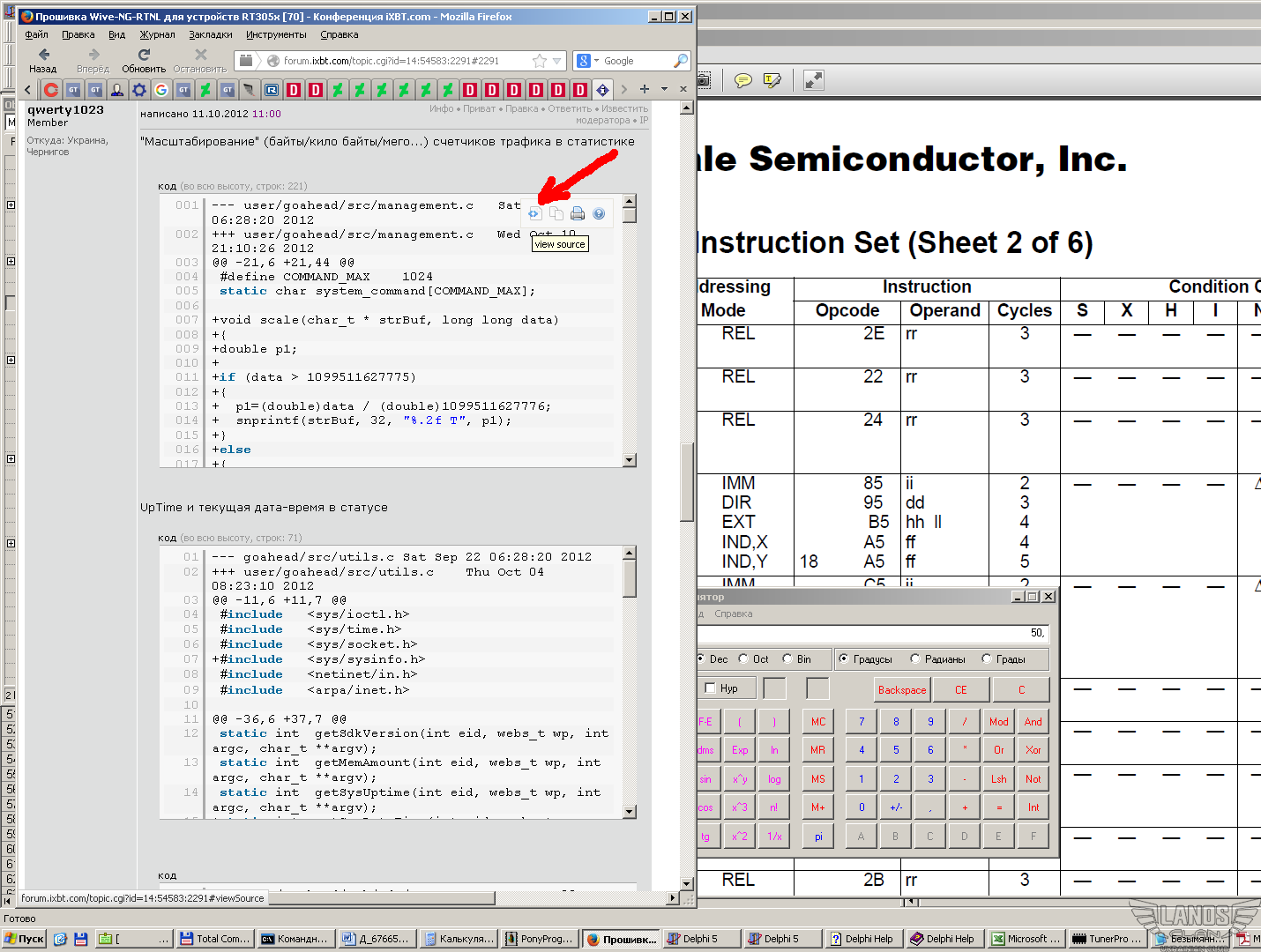The height and width of the screenshot is (952, 1261).
Task: Click the help question mark icon in code toolbar
Action: tap(599, 213)
